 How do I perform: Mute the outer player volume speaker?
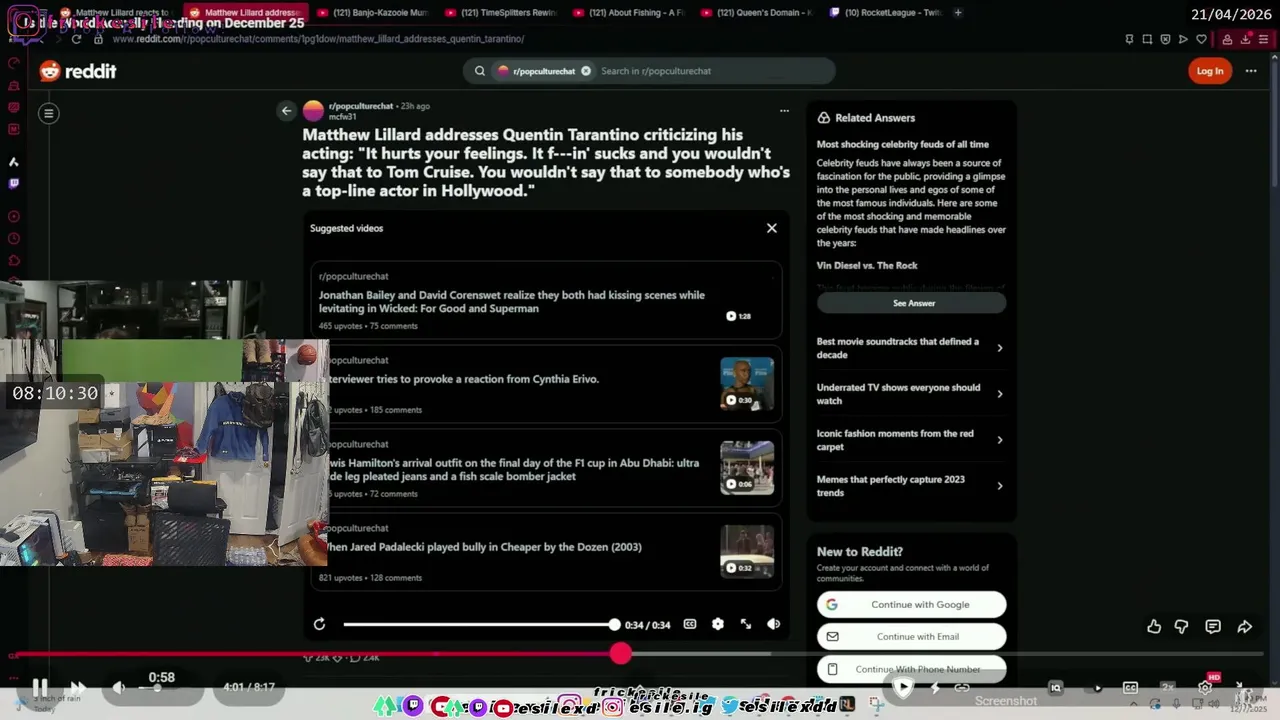click(x=118, y=687)
